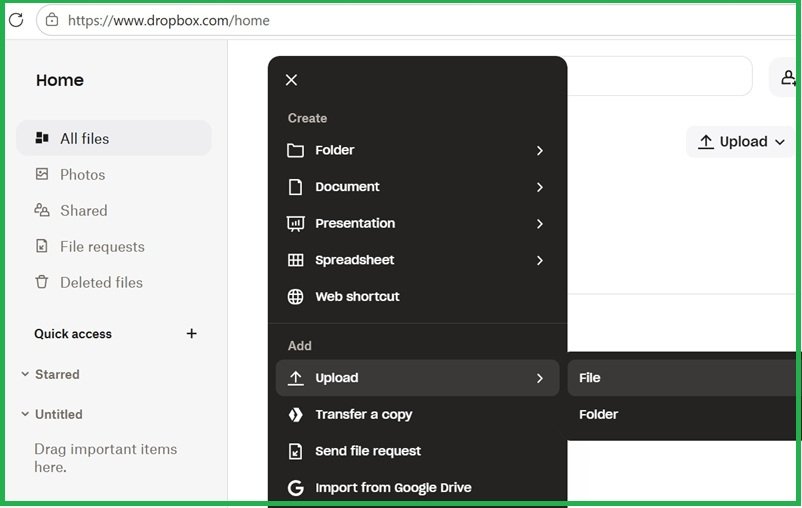802x508 pixels.
Task: Click the File requests sidebar icon
Action: [42, 246]
